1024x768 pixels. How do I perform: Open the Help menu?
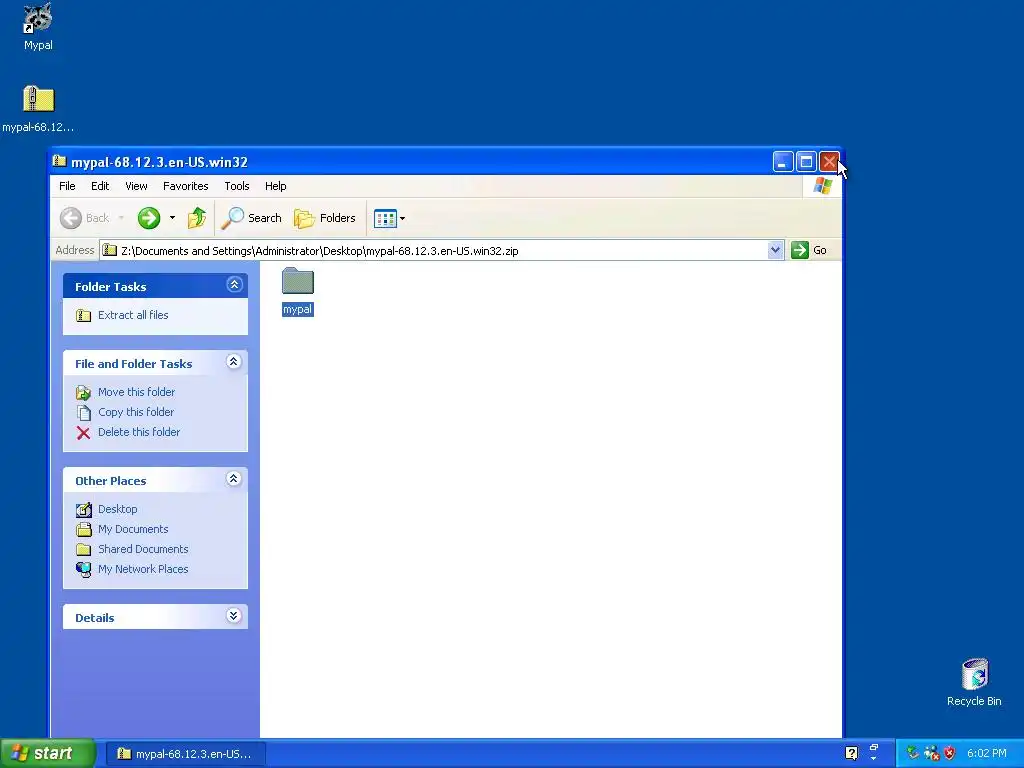276,186
